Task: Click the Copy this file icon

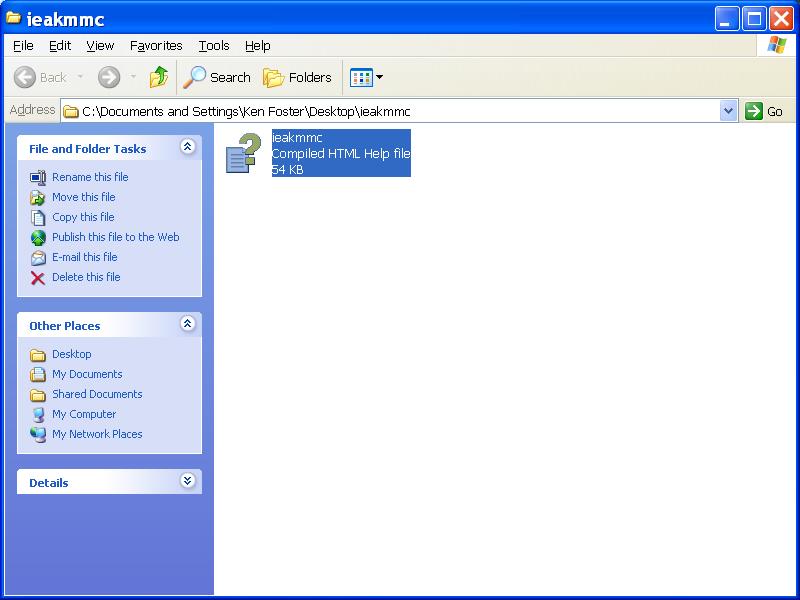Action: click(x=38, y=217)
